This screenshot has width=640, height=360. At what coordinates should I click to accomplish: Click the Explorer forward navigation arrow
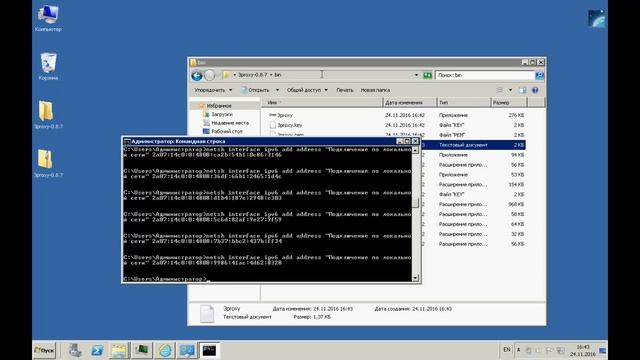click(x=209, y=76)
